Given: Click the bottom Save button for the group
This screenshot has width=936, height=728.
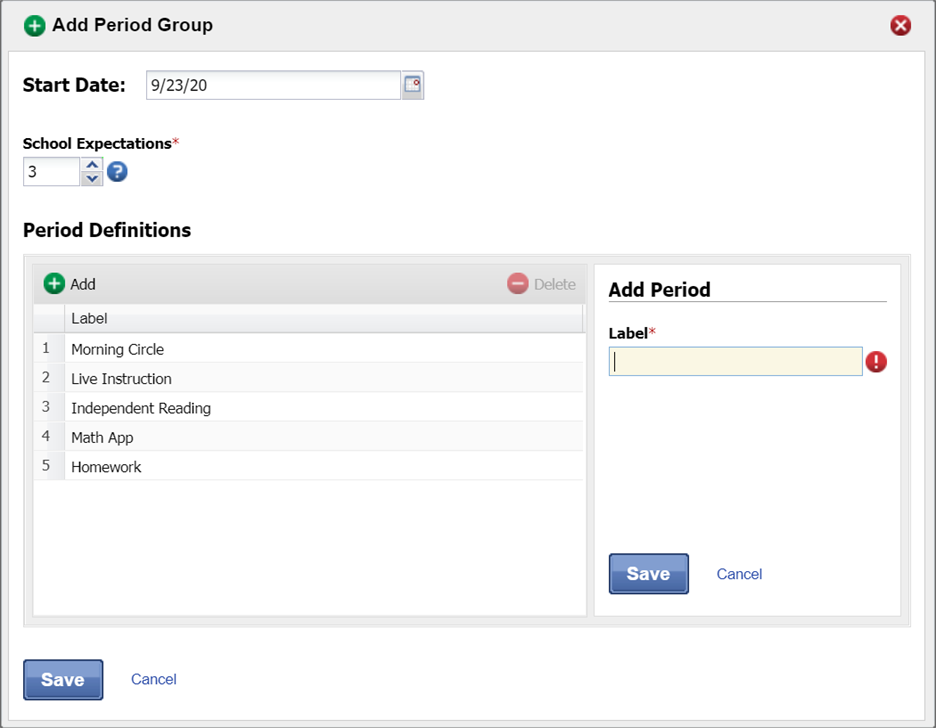Looking at the screenshot, I should coord(63,680).
